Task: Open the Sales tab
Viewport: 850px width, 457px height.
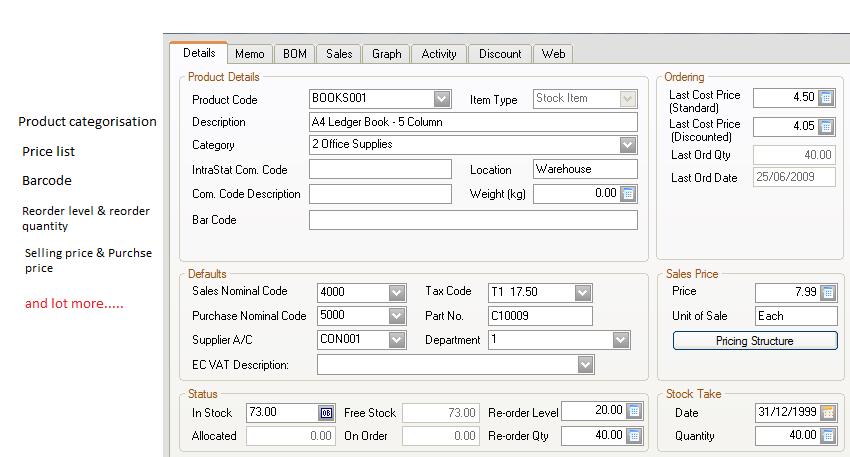Action: pyautogui.click(x=339, y=54)
